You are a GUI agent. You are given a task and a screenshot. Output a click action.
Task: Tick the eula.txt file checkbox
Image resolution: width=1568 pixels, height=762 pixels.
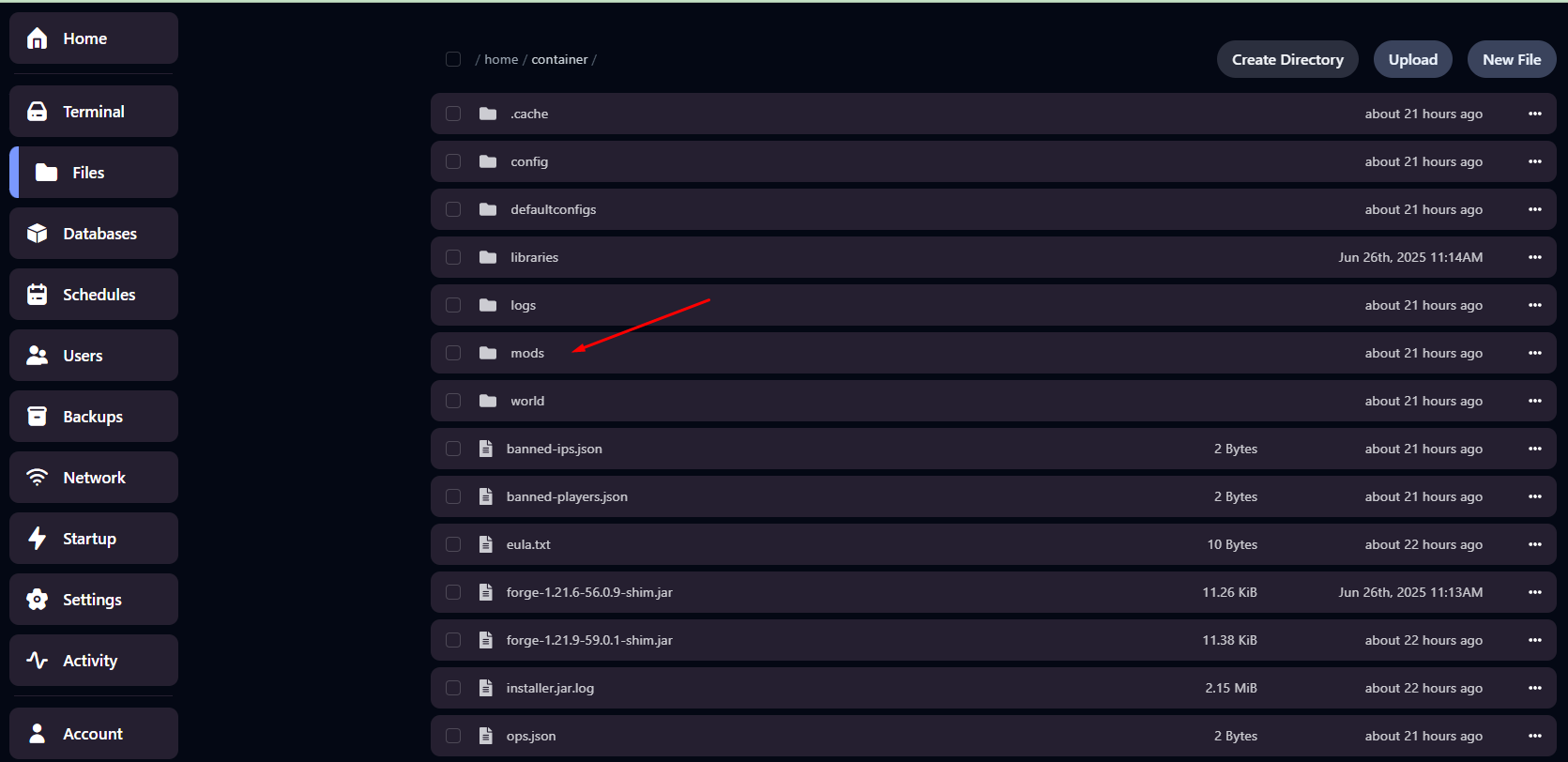click(x=453, y=544)
